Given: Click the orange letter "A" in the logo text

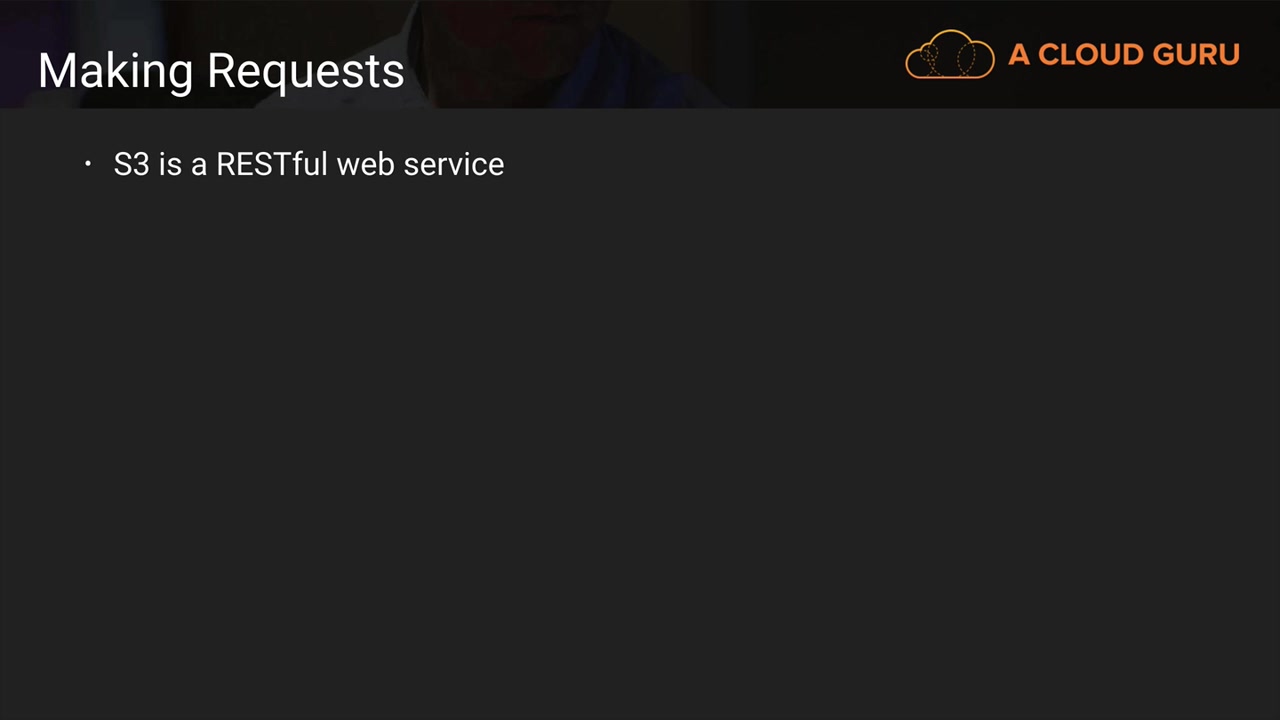Looking at the screenshot, I should [1019, 55].
